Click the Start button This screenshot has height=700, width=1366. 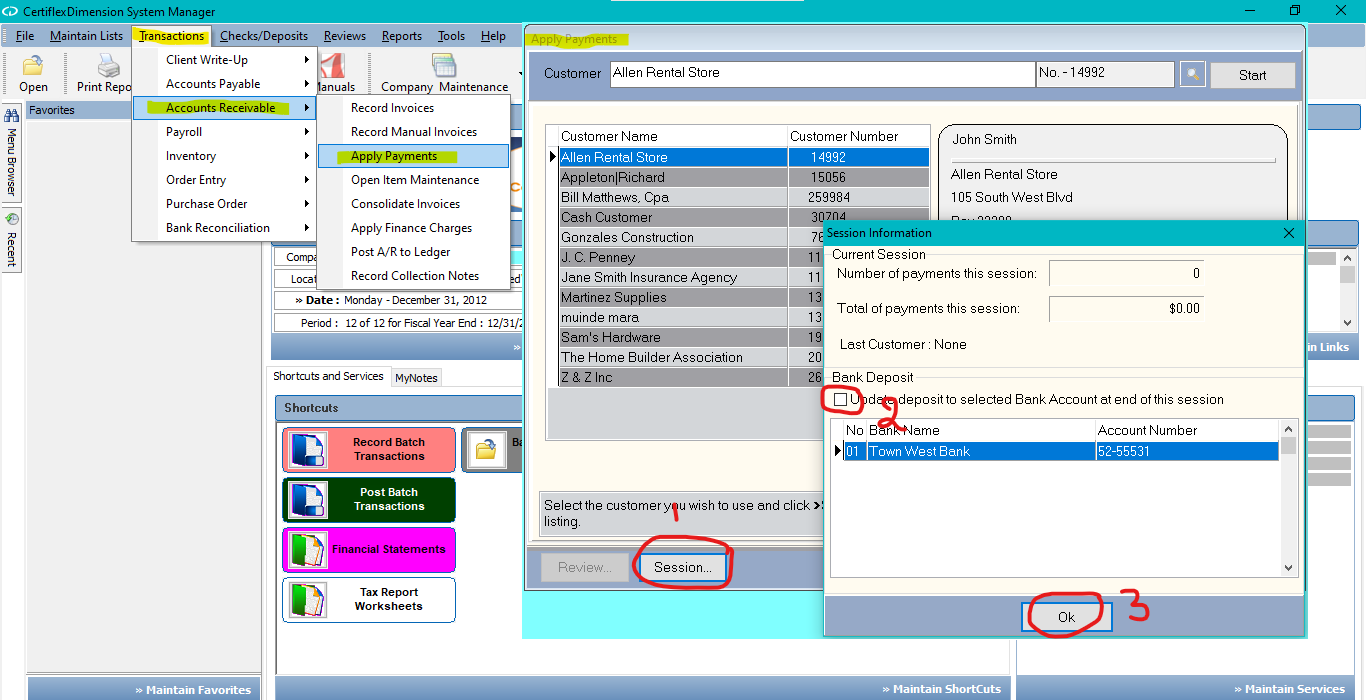1252,75
